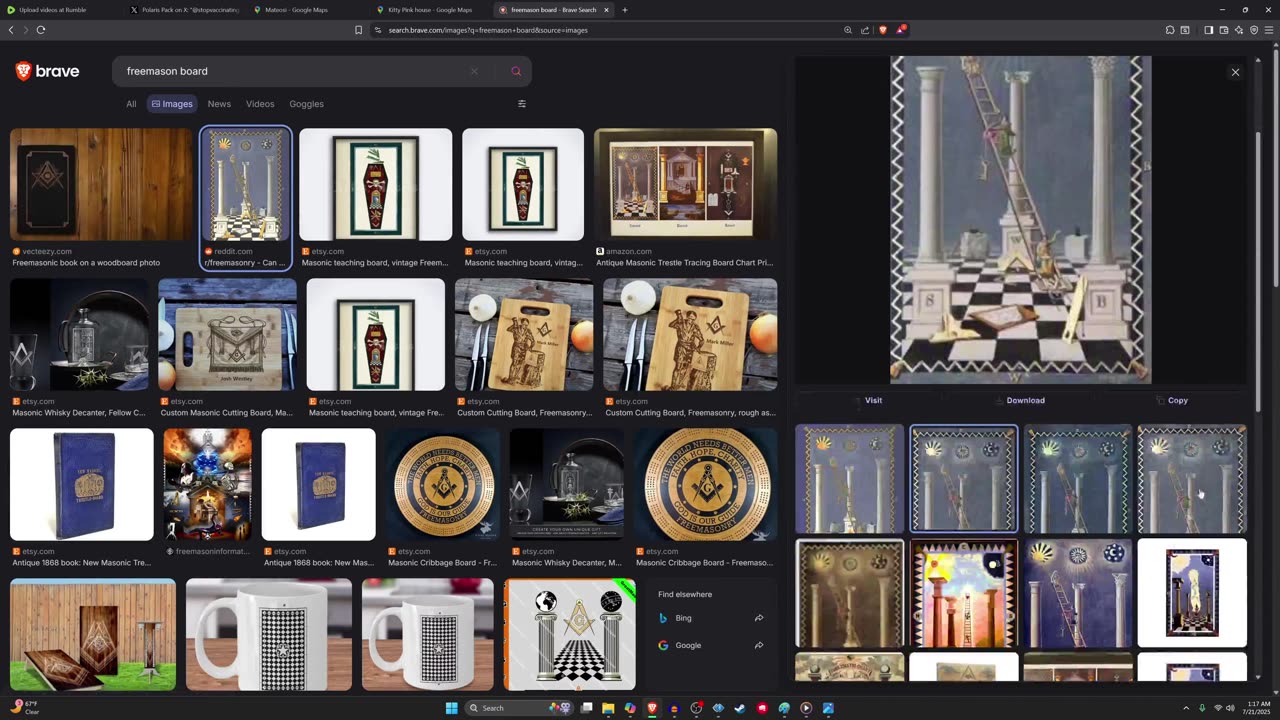Search elsewhere on Bing
The height and width of the screenshot is (720, 1280).
pos(709,618)
